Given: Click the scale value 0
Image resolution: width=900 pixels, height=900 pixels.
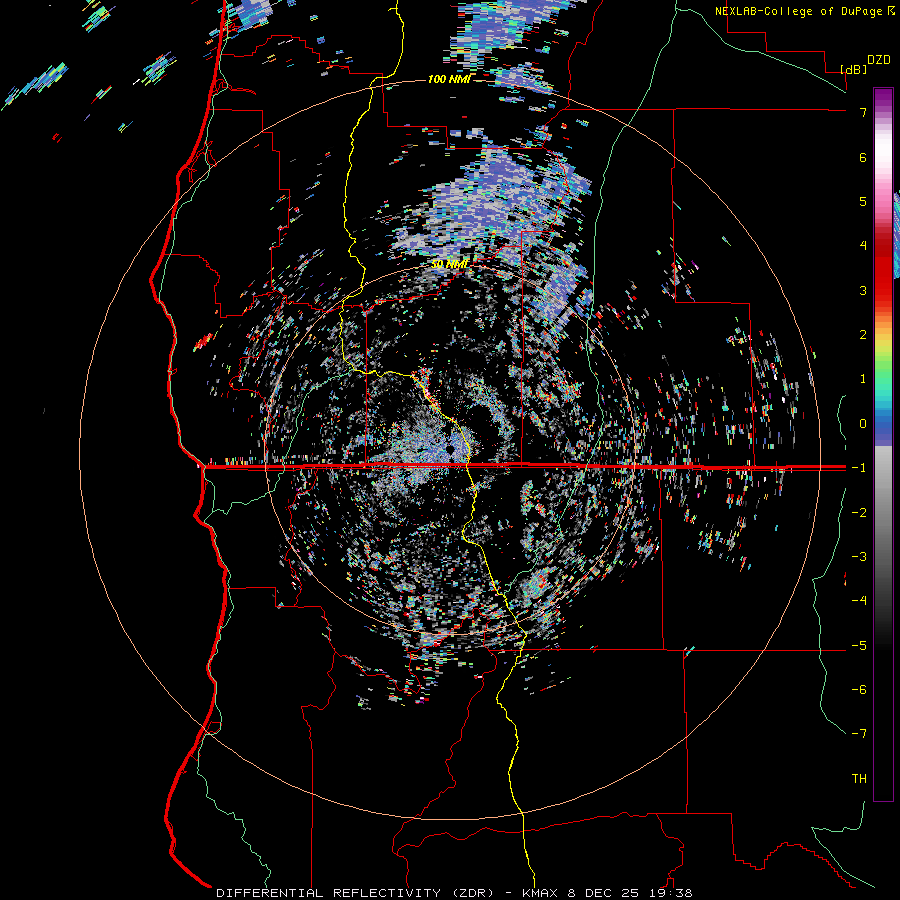Looking at the screenshot, I should tap(863, 424).
